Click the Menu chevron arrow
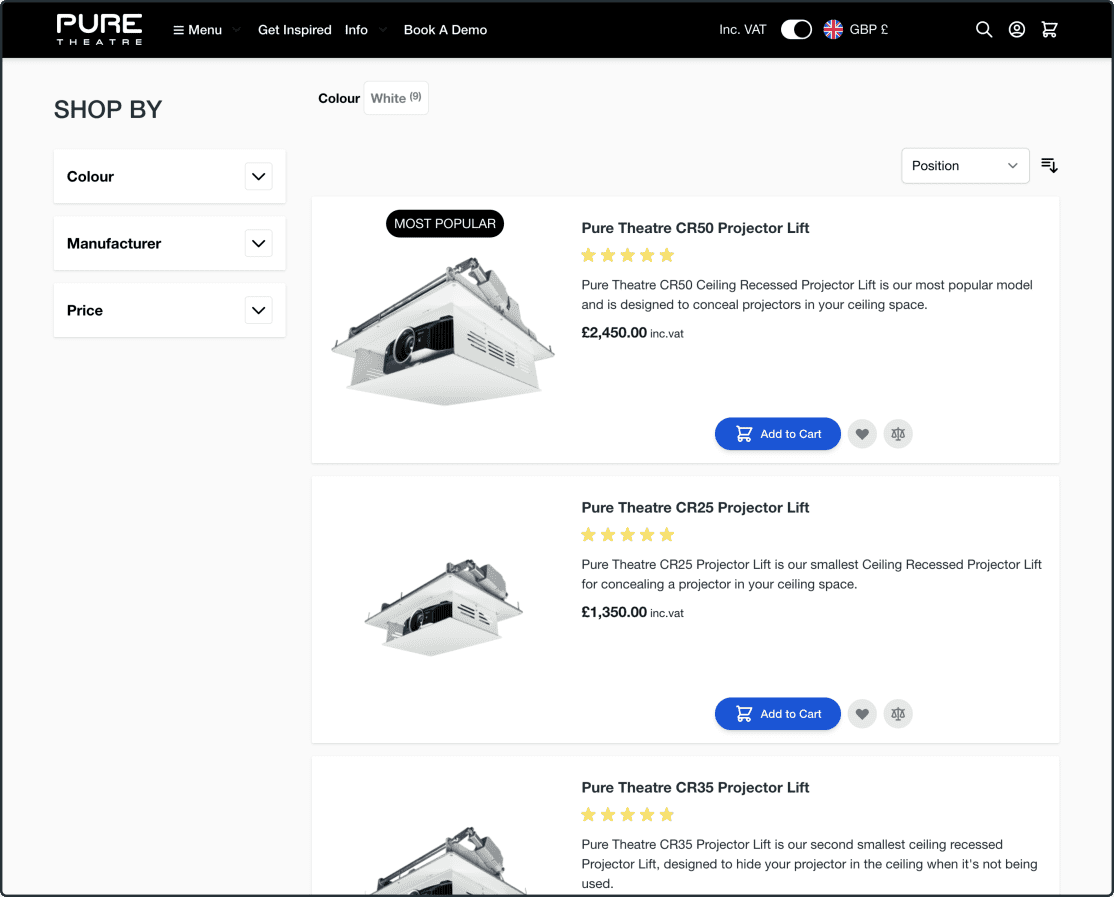The image size is (1114, 897). (237, 30)
